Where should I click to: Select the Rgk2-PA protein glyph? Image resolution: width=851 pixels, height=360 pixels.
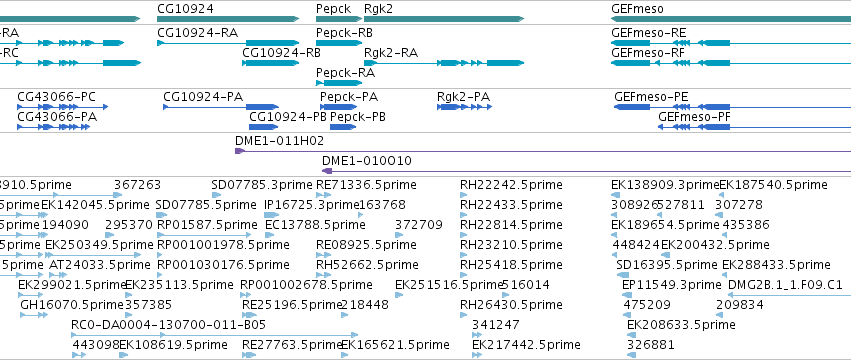[465, 107]
